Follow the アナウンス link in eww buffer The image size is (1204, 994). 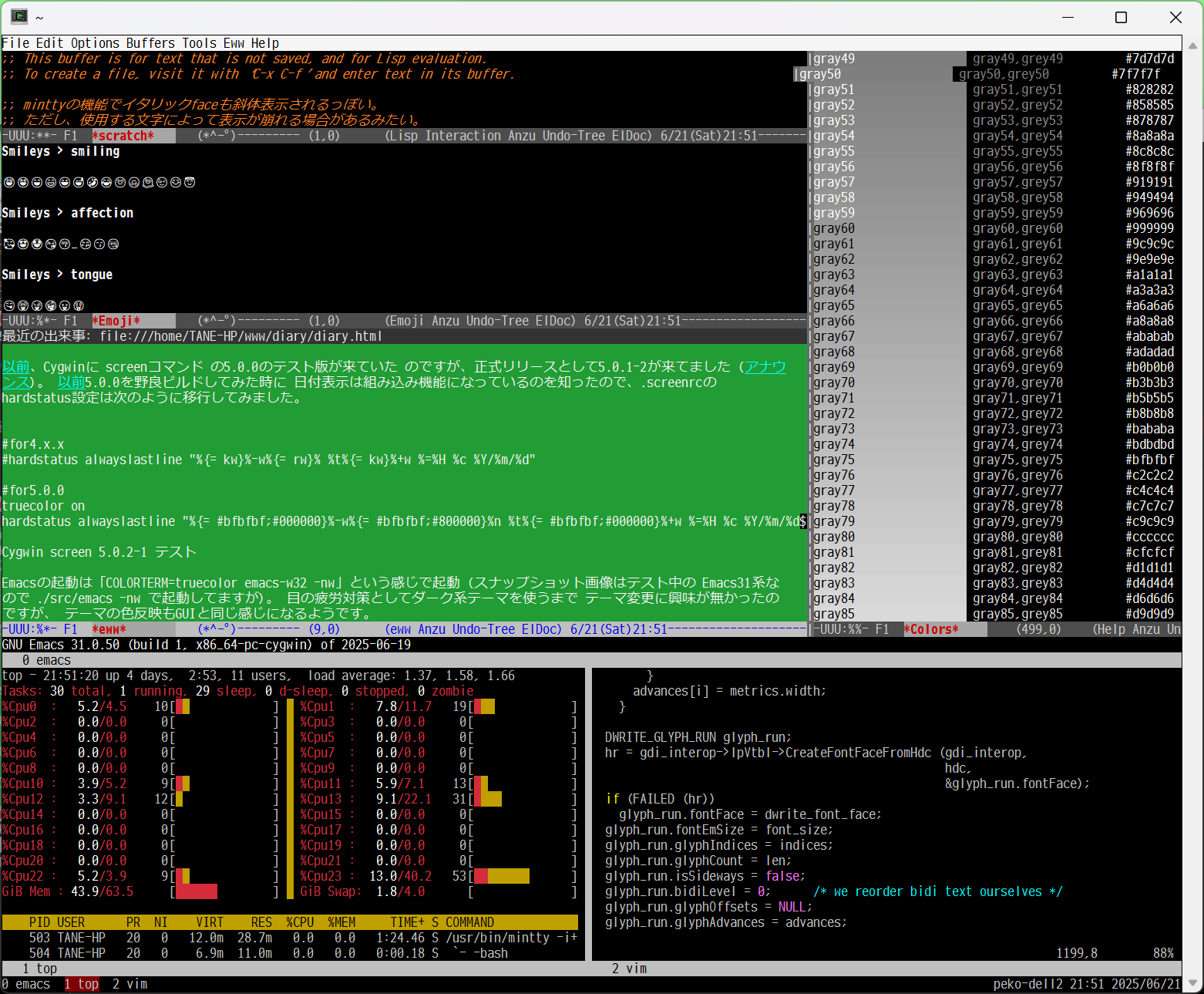point(765,367)
